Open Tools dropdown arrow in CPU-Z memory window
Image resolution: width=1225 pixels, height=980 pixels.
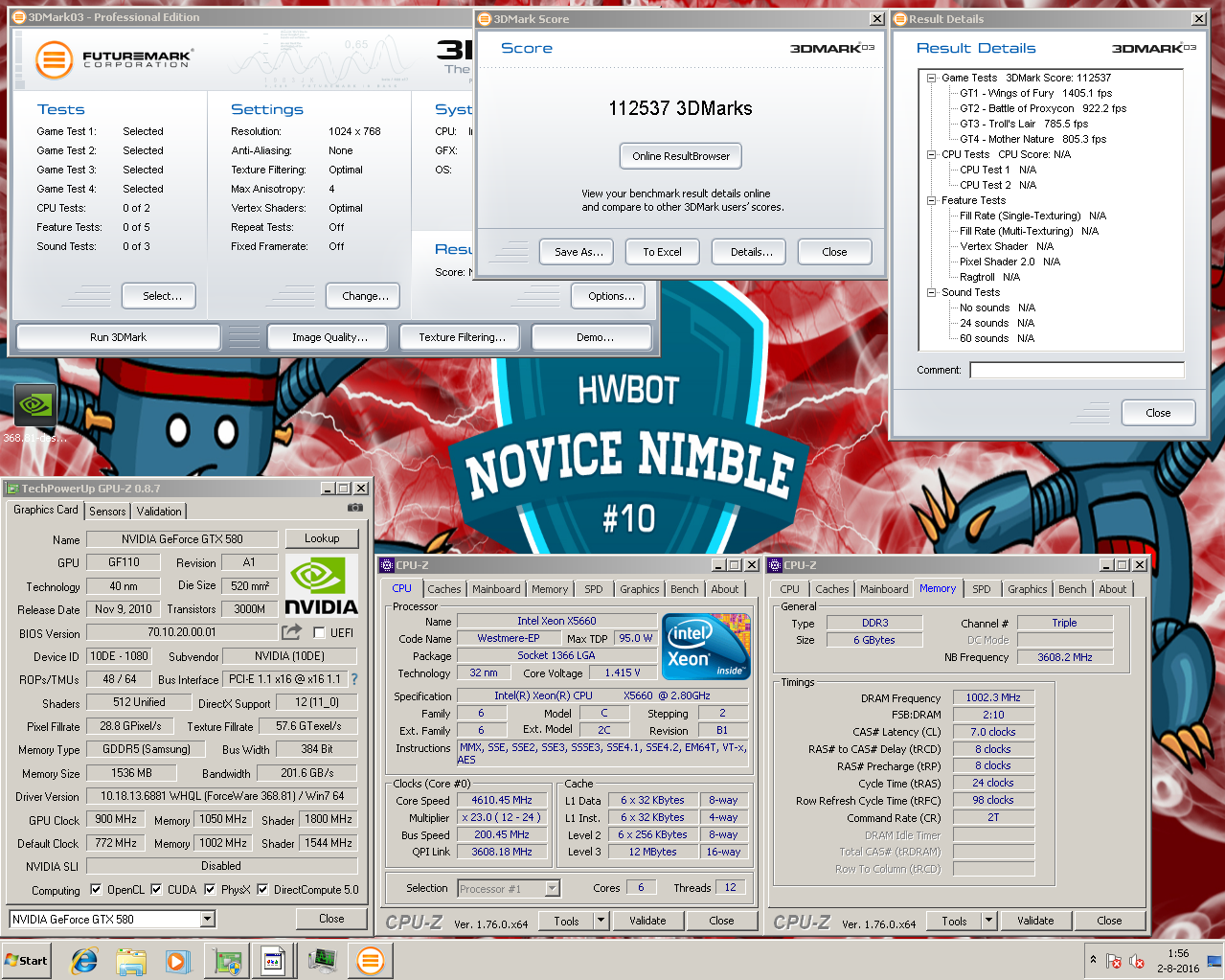[989, 921]
